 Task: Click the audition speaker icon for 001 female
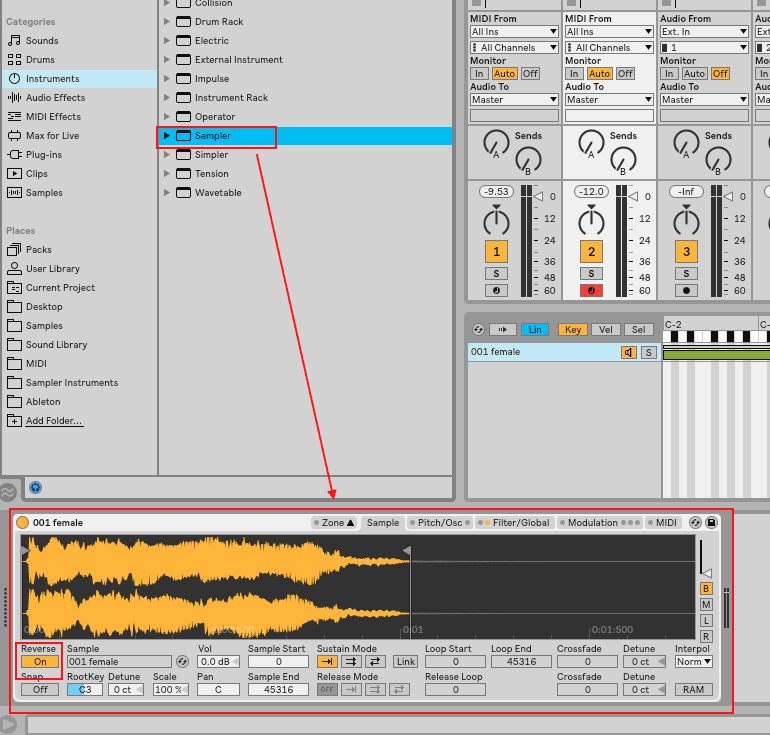point(628,352)
